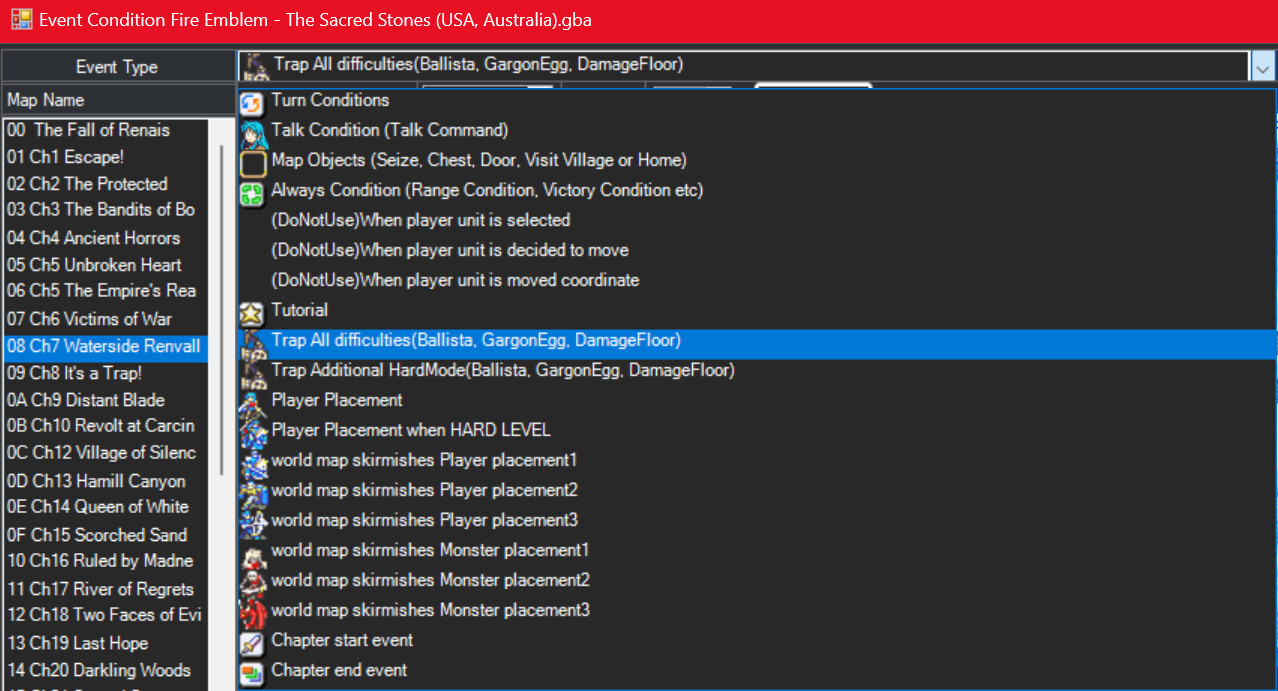Select map 0B Ch10 Revolt at Carcin
Screen dimensions: 1278x691
[x=105, y=426]
